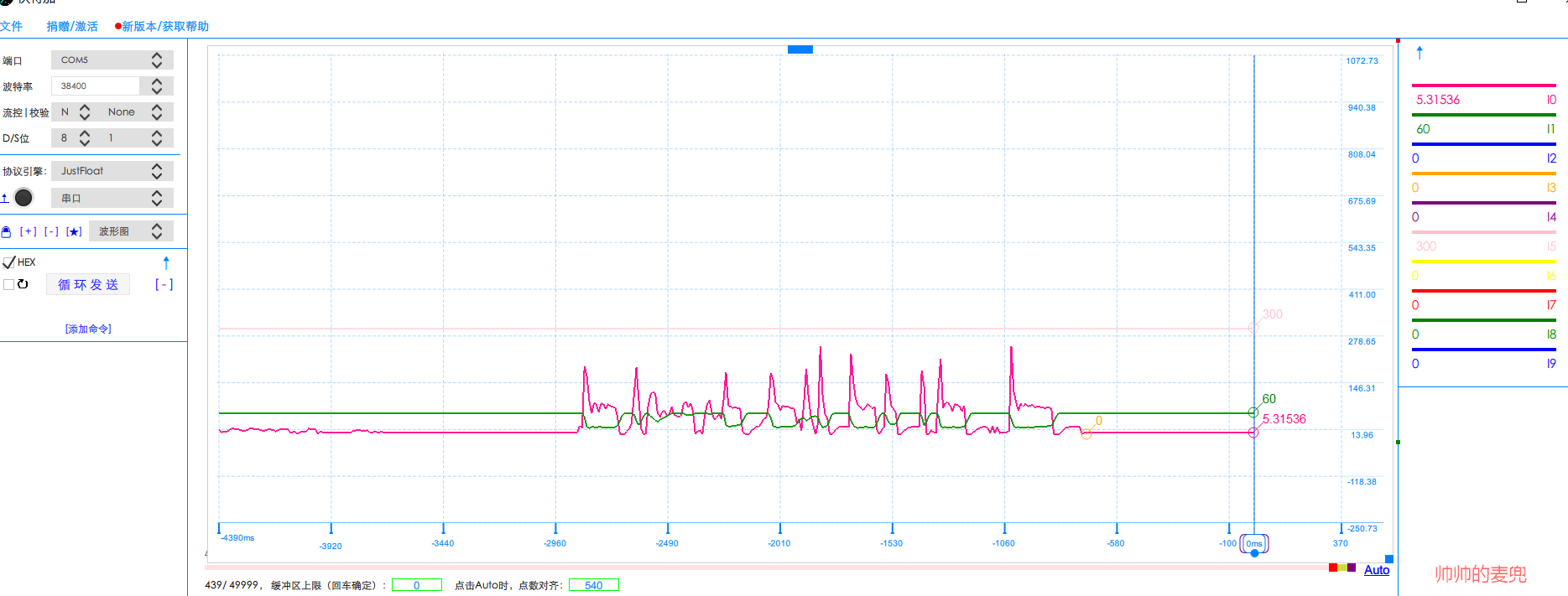This screenshot has width=1568, height=596.
Task: Open the 文件 menu
Action: [11, 27]
